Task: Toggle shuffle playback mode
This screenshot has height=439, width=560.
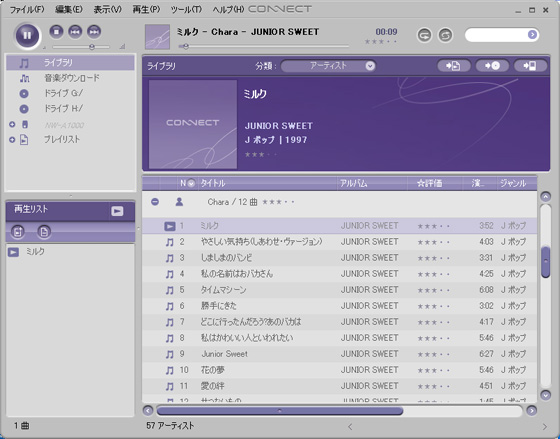Action: click(x=445, y=35)
